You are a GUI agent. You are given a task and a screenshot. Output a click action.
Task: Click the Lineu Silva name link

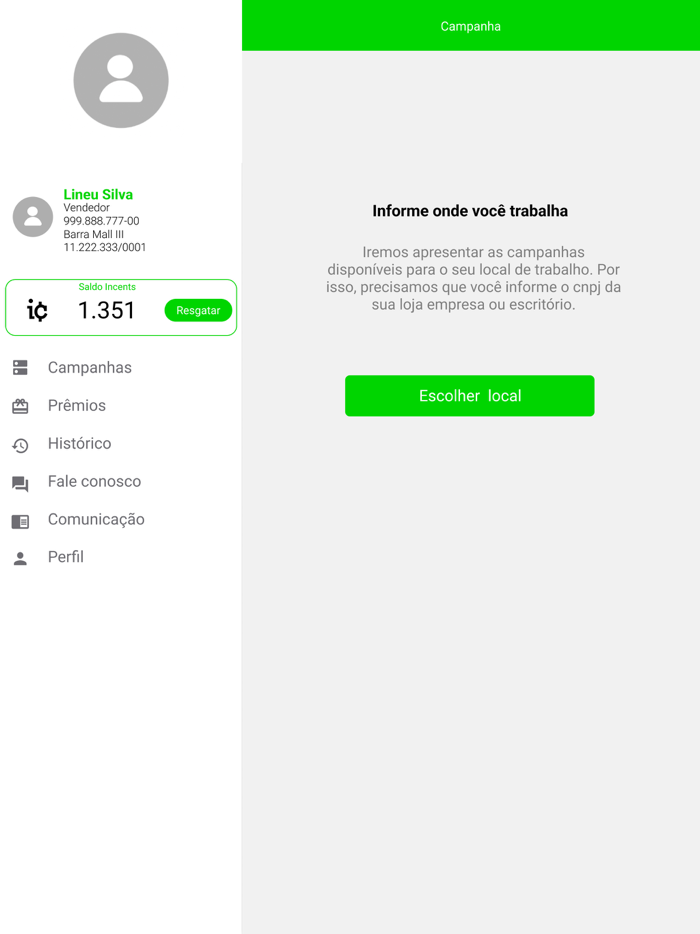click(98, 194)
